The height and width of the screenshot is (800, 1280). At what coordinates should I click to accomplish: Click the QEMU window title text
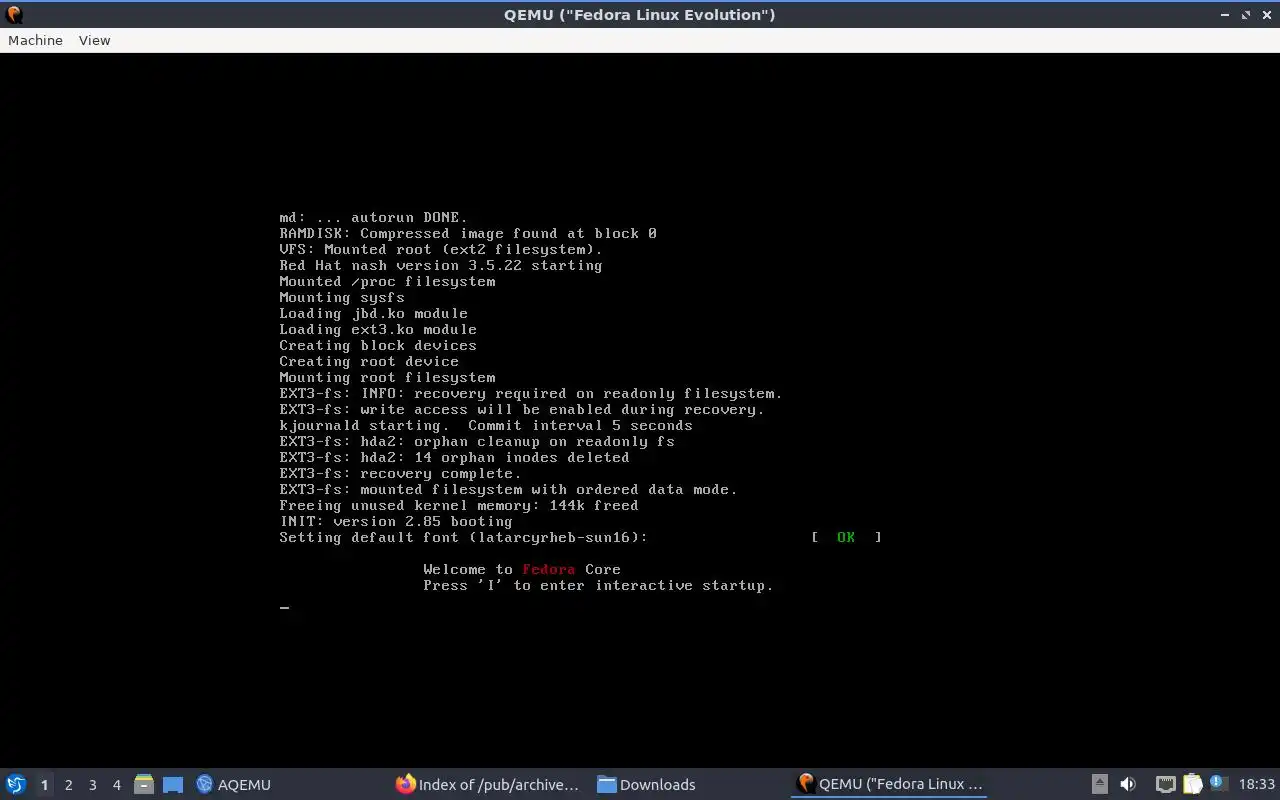click(x=640, y=14)
